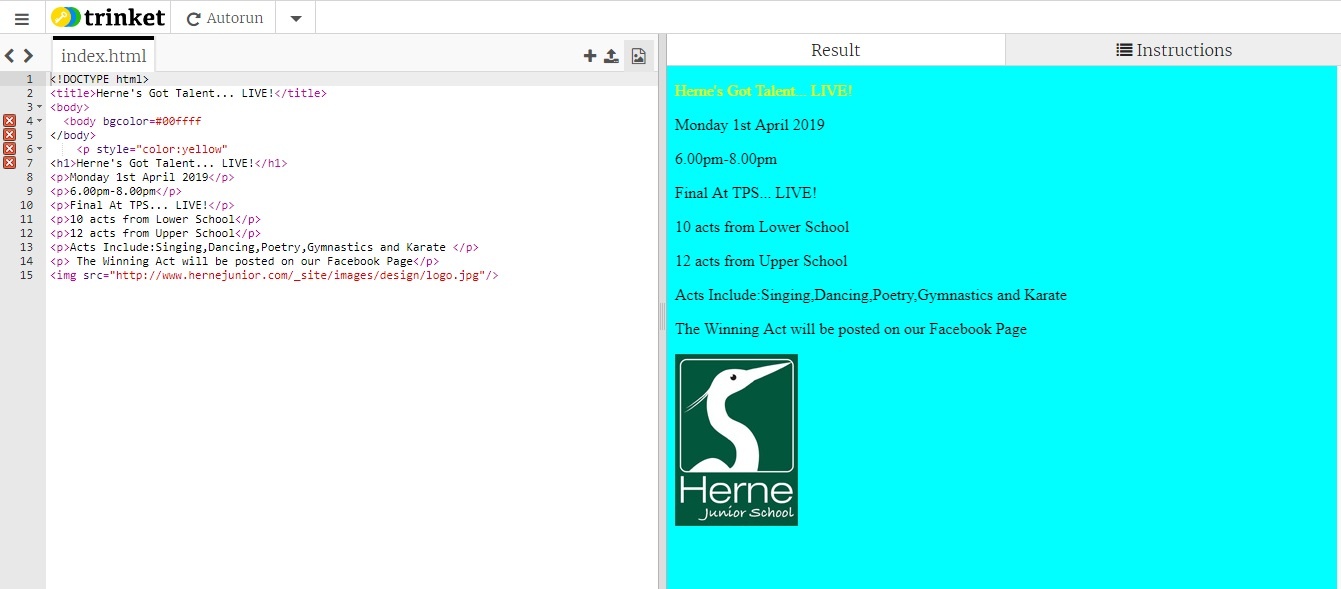Image resolution: width=1341 pixels, height=589 pixels.
Task: Open the run options dropdown arrow
Action: click(x=295, y=18)
